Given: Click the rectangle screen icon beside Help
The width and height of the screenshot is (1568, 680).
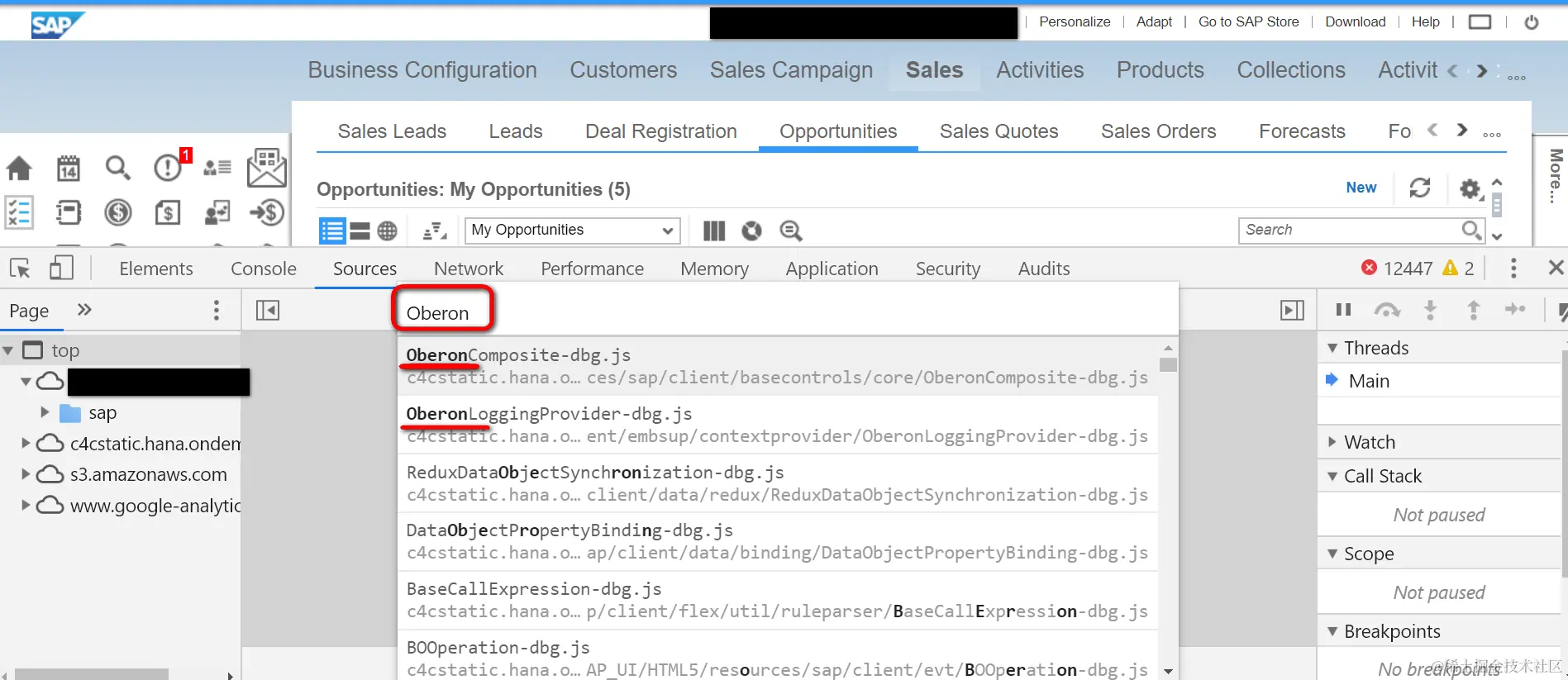Looking at the screenshot, I should [1480, 22].
